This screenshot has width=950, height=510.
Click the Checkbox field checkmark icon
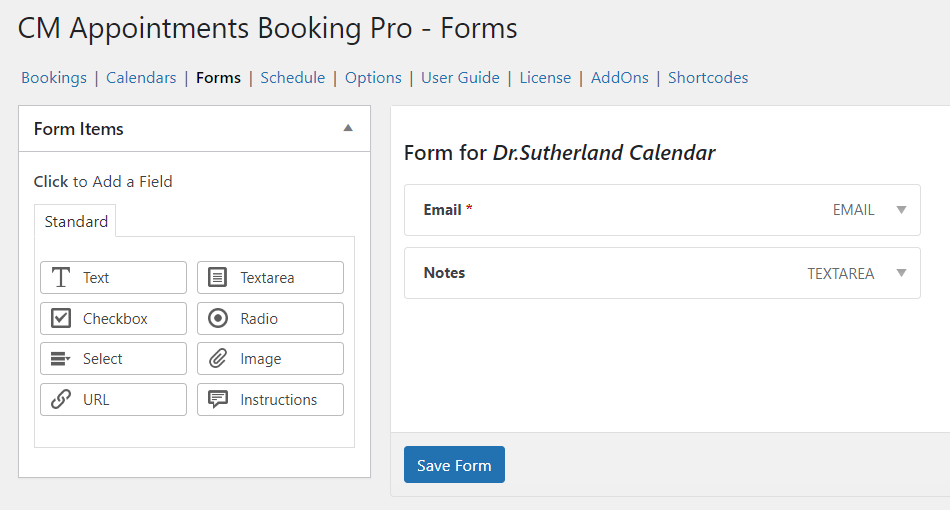click(x=61, y=318)
